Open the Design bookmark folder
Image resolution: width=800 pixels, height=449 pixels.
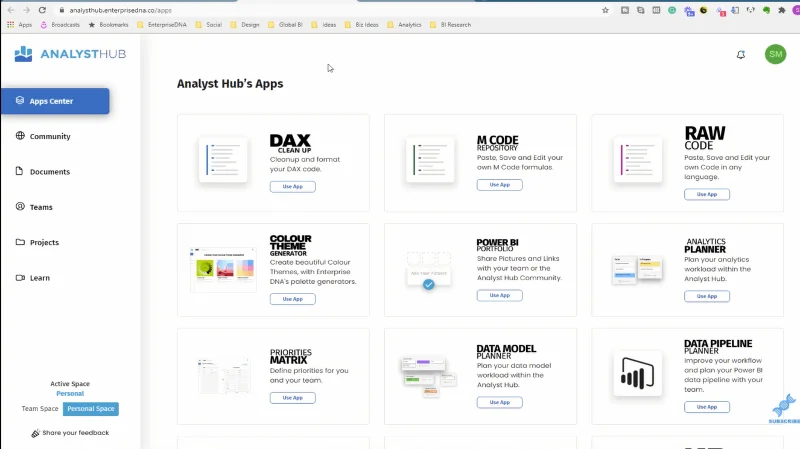245,24
